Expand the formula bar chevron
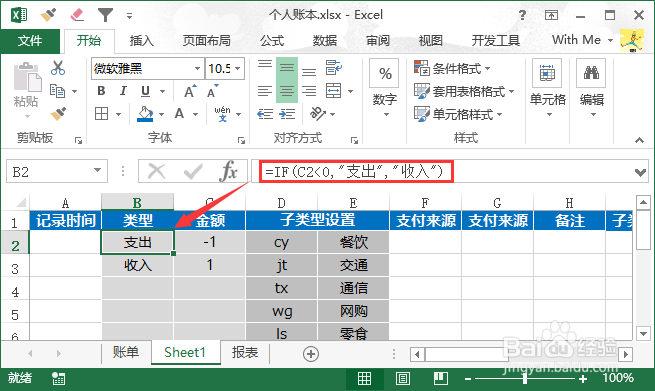Image resolution: width=655 pixels, height=391 pixels. click(640, 172)
